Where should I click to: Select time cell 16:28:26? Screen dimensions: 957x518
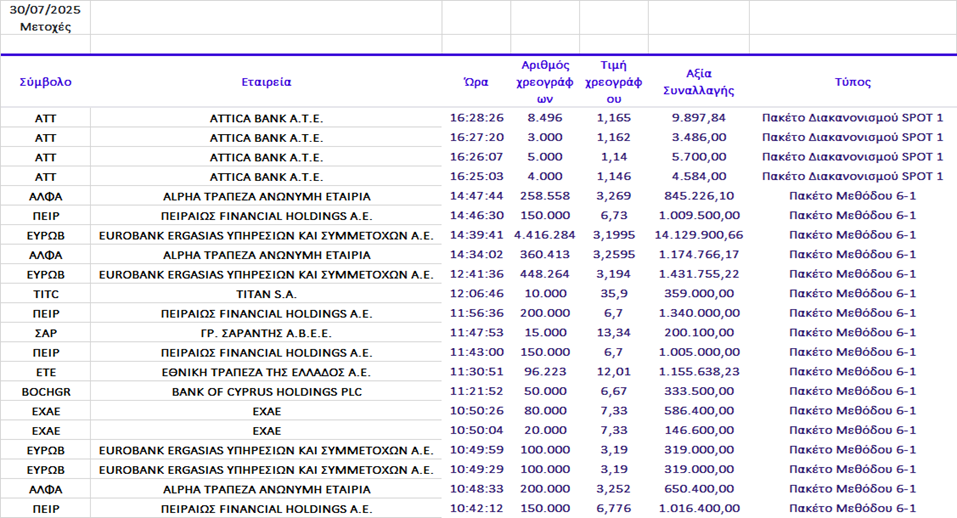[477, 118]
